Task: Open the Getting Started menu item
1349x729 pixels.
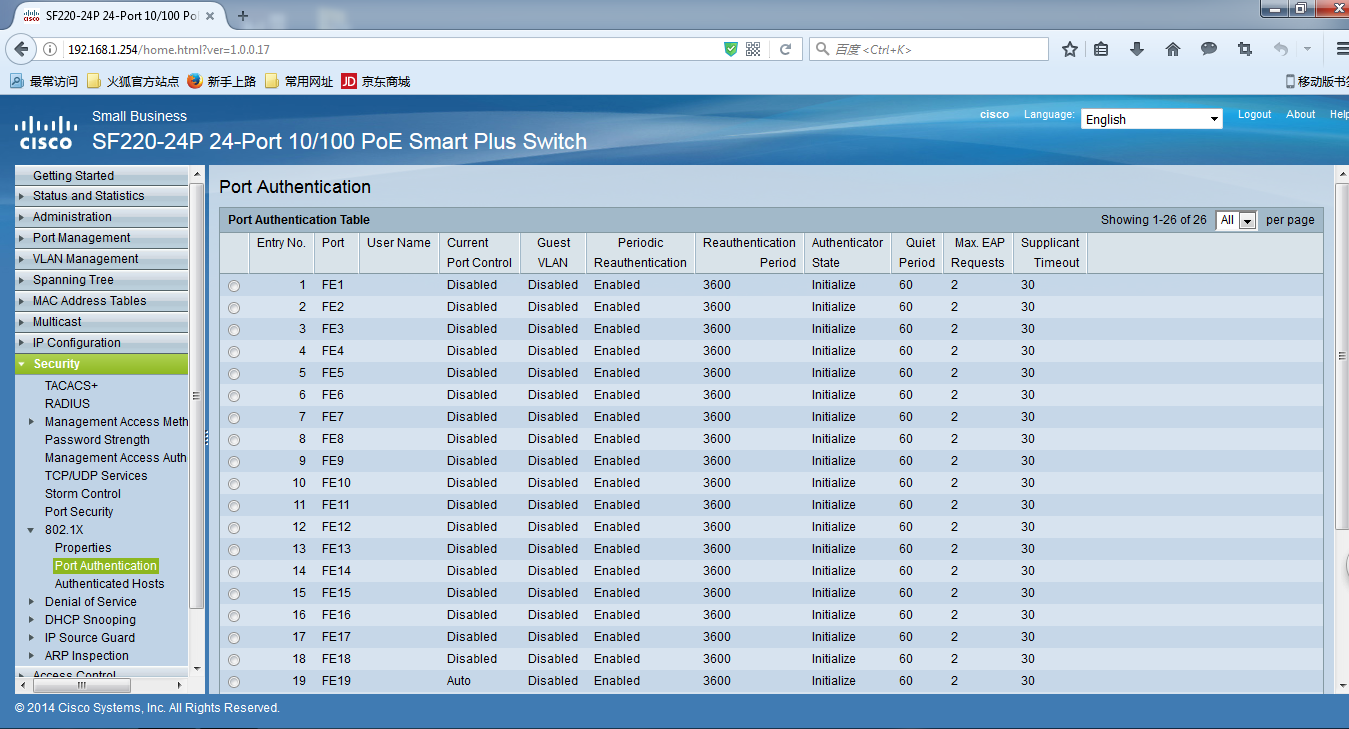Action: coord(101,175)
